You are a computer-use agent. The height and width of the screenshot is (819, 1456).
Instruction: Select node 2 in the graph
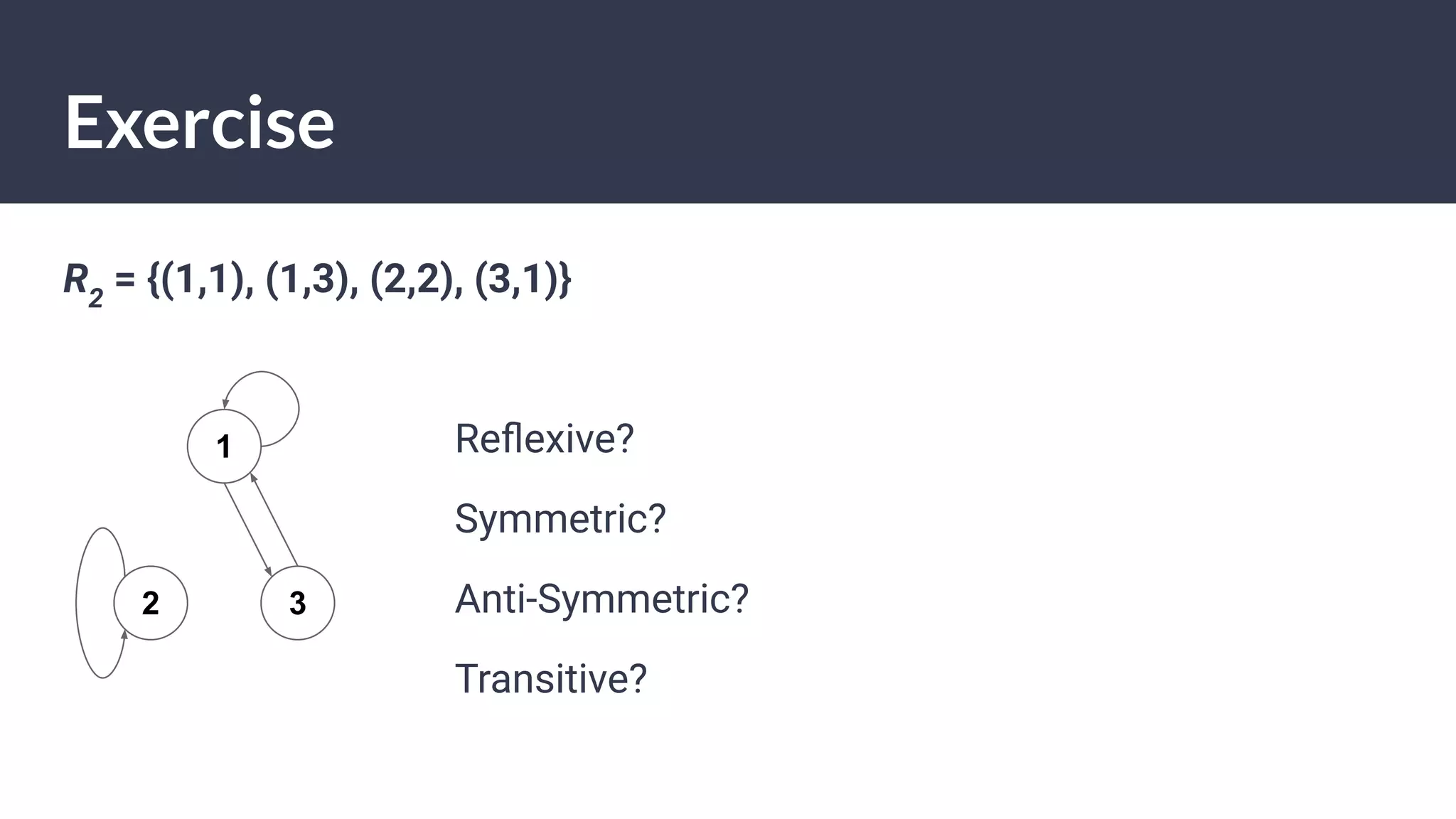[150, 603]
